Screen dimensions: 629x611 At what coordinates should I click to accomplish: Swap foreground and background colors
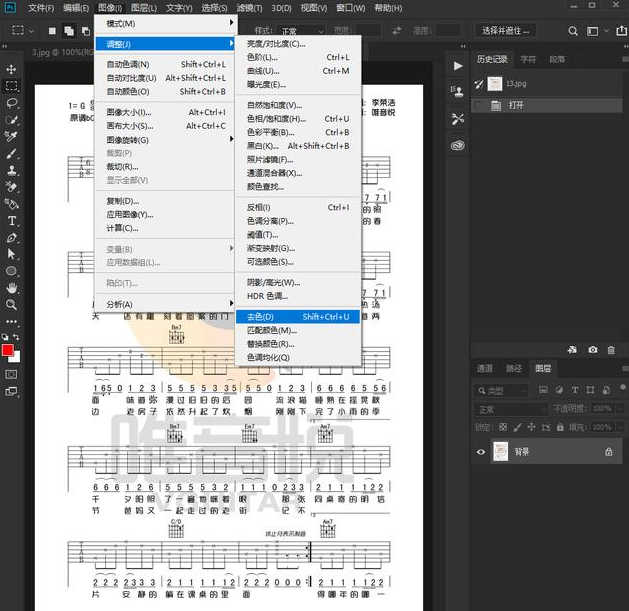pyautogui.click(x=16, y=337)
